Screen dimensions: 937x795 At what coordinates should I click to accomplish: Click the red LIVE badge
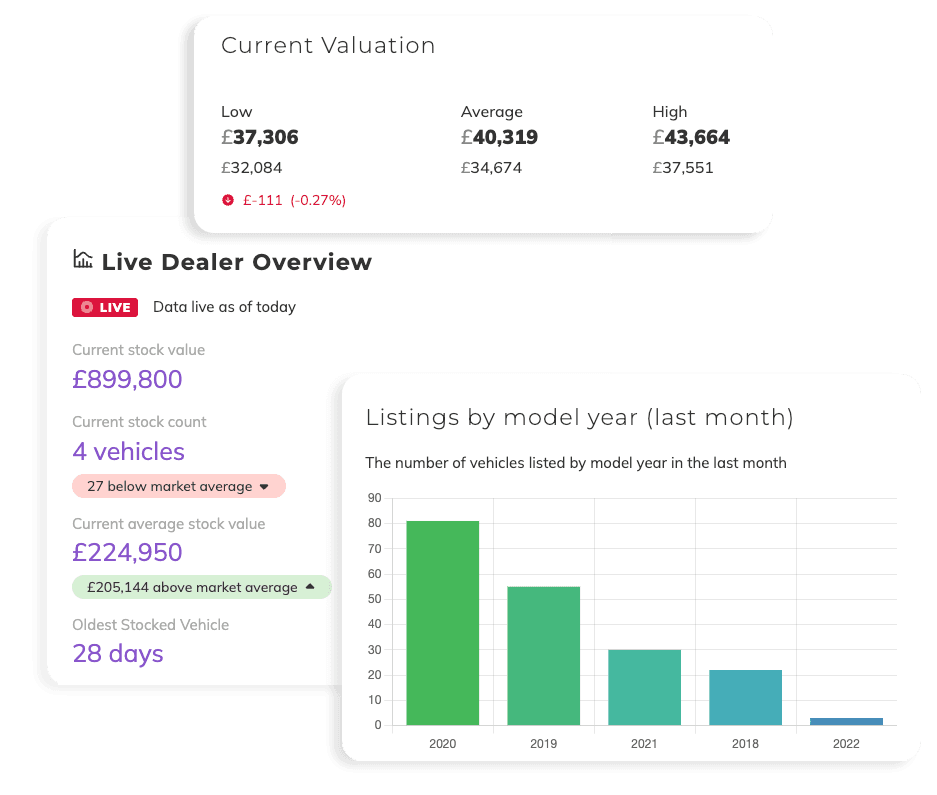coord(105,307)
